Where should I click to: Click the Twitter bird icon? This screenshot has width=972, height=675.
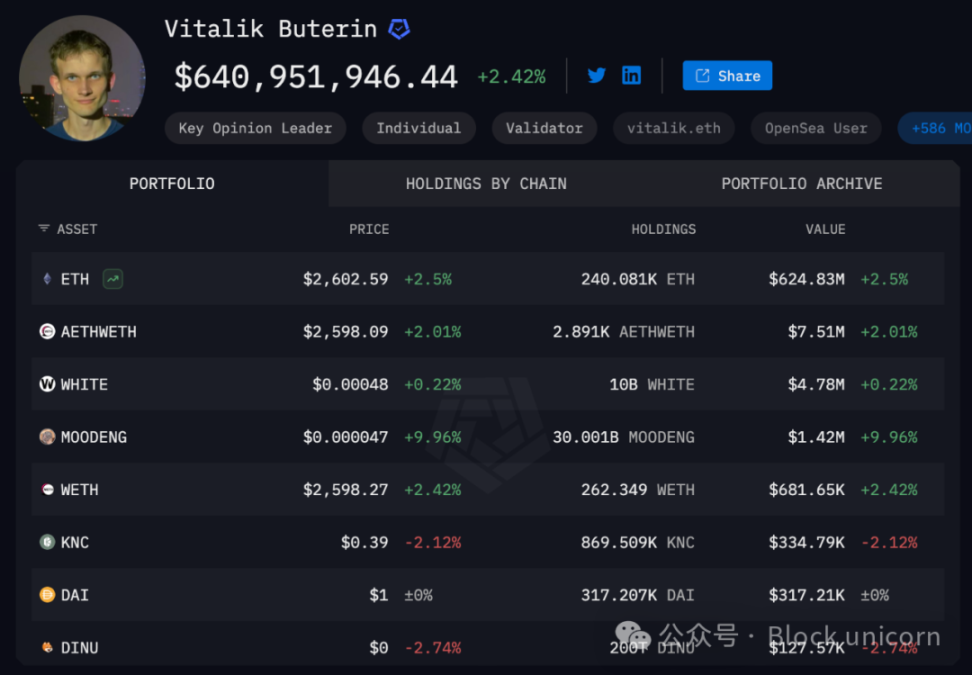[597, 76]
